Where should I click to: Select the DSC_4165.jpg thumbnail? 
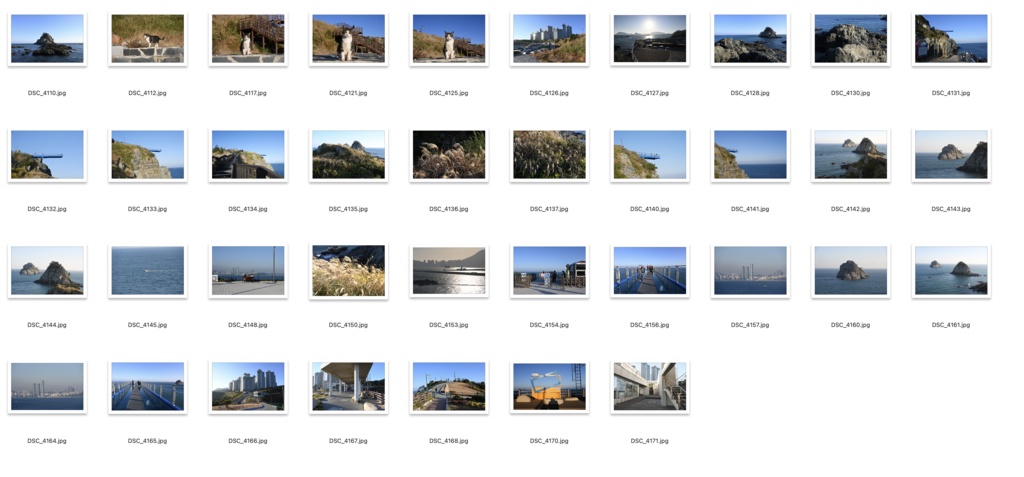coord(148,387)
